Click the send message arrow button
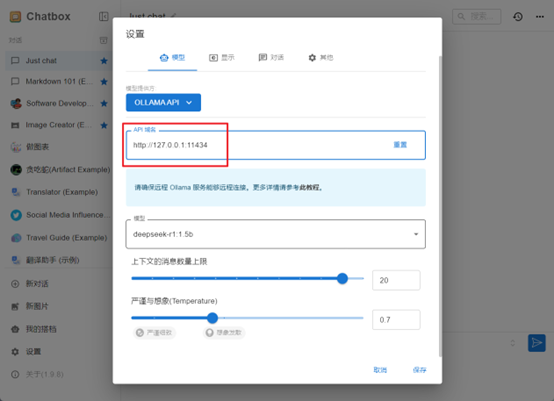 (x=537, y=343)
